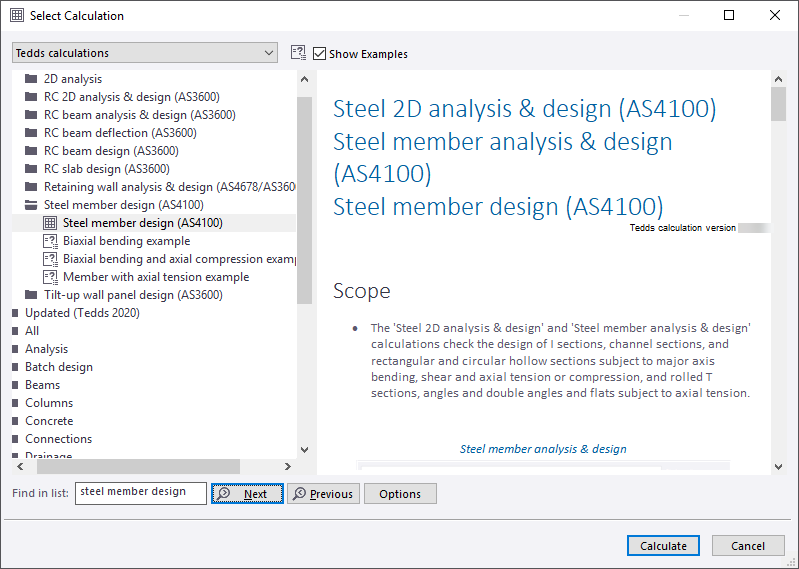Image resolution: width=799 pixels, height=569 pixels.
Task: Click the examples icon beside Show Examples
Action: [299, 53]
